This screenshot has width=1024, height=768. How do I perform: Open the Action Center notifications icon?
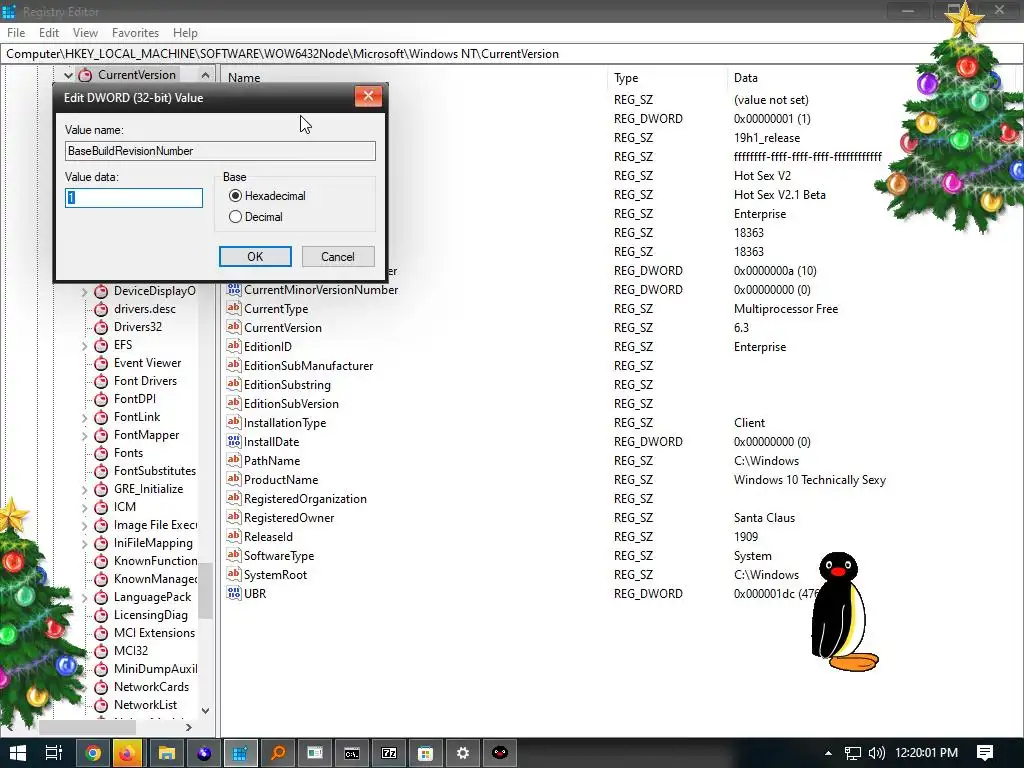(x=985, y=753)
